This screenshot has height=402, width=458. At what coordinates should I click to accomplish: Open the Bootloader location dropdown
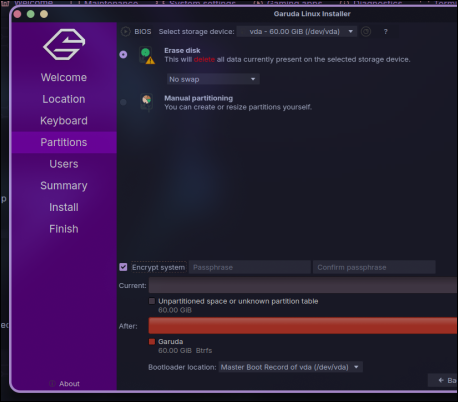290,367
